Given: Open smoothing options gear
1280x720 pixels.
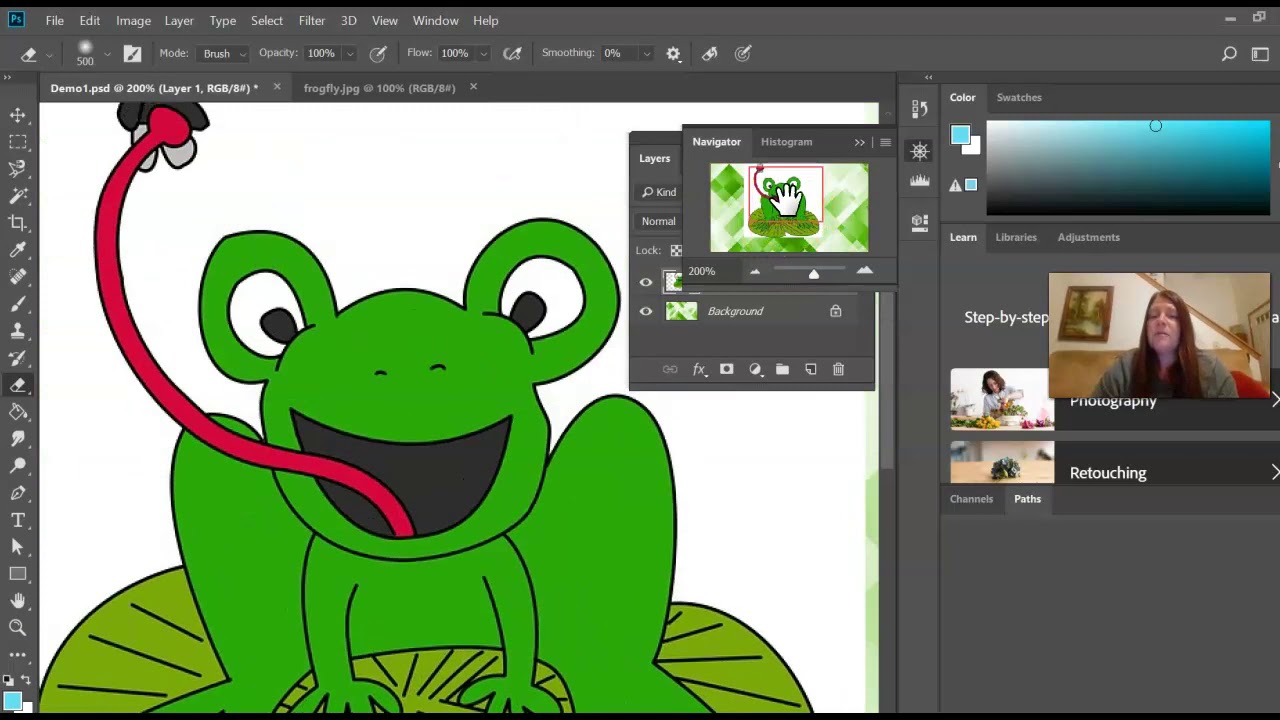Looking at the screenshot, I should (673, 54).
